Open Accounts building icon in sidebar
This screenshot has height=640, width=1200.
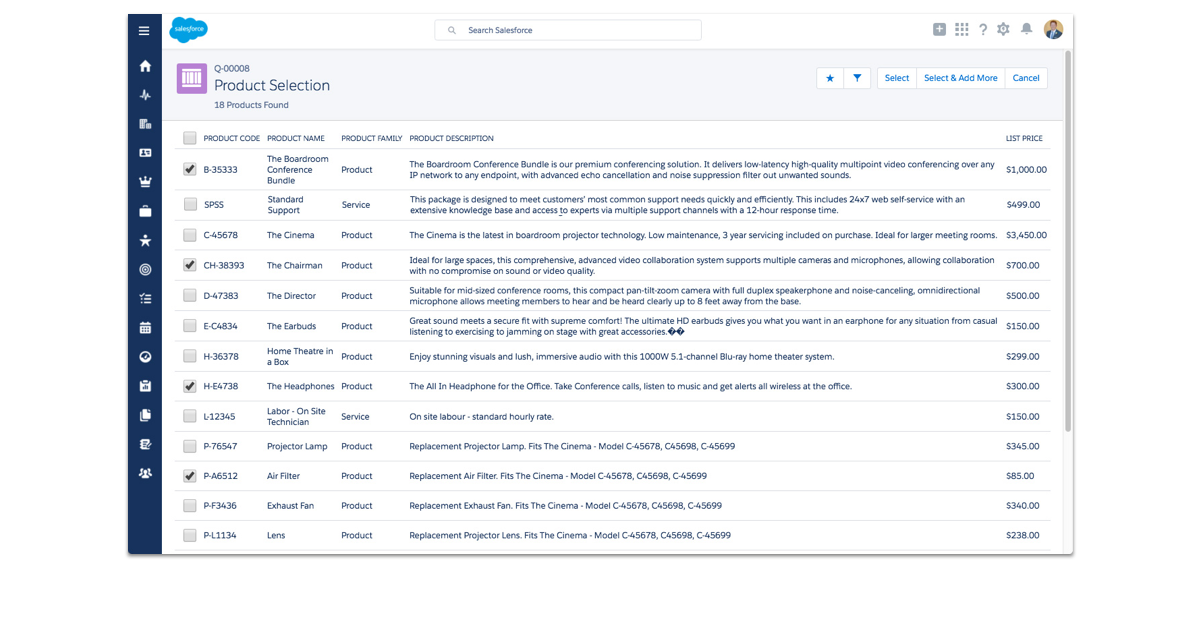click(x=145, y=124)
